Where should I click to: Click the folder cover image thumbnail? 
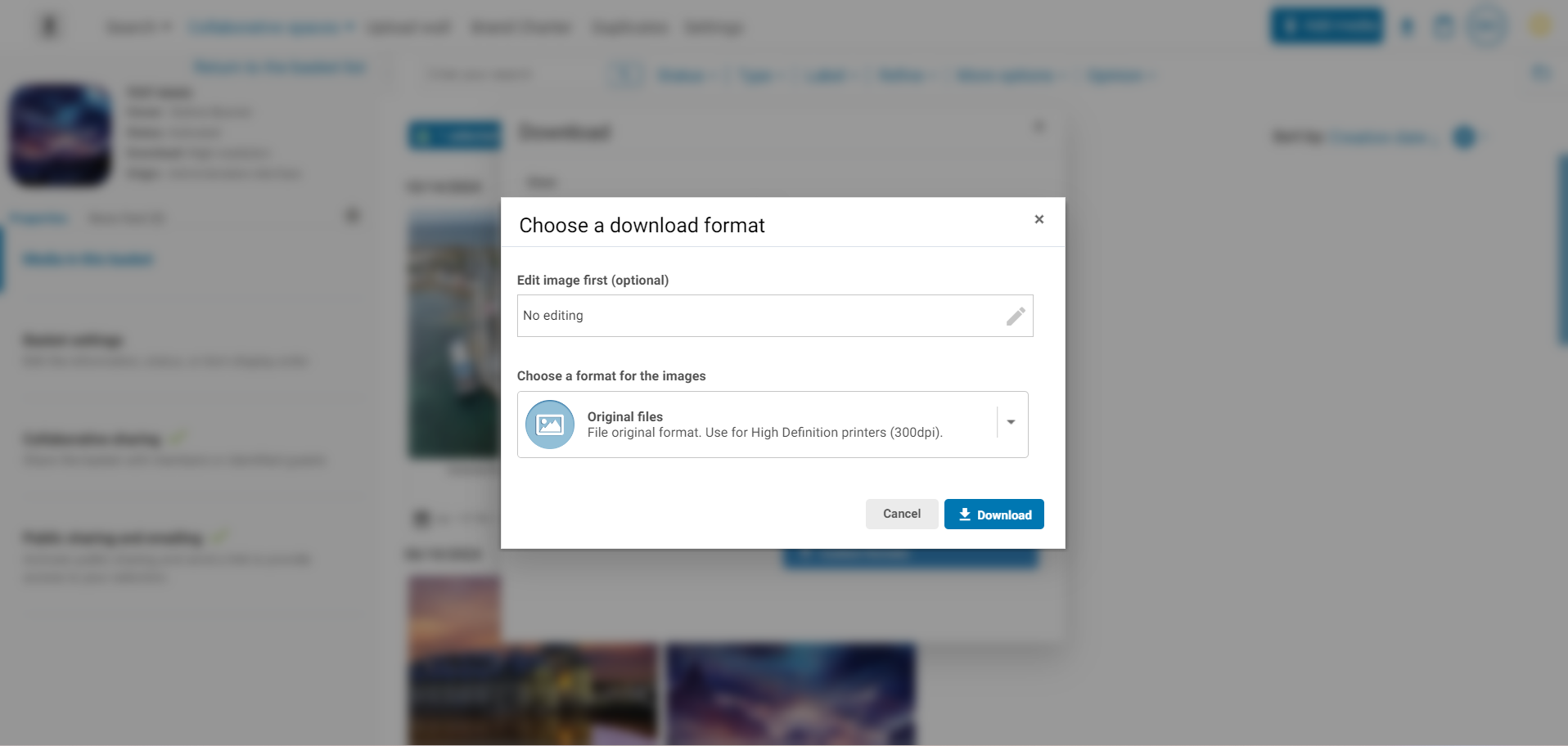(x=60, y=135)
